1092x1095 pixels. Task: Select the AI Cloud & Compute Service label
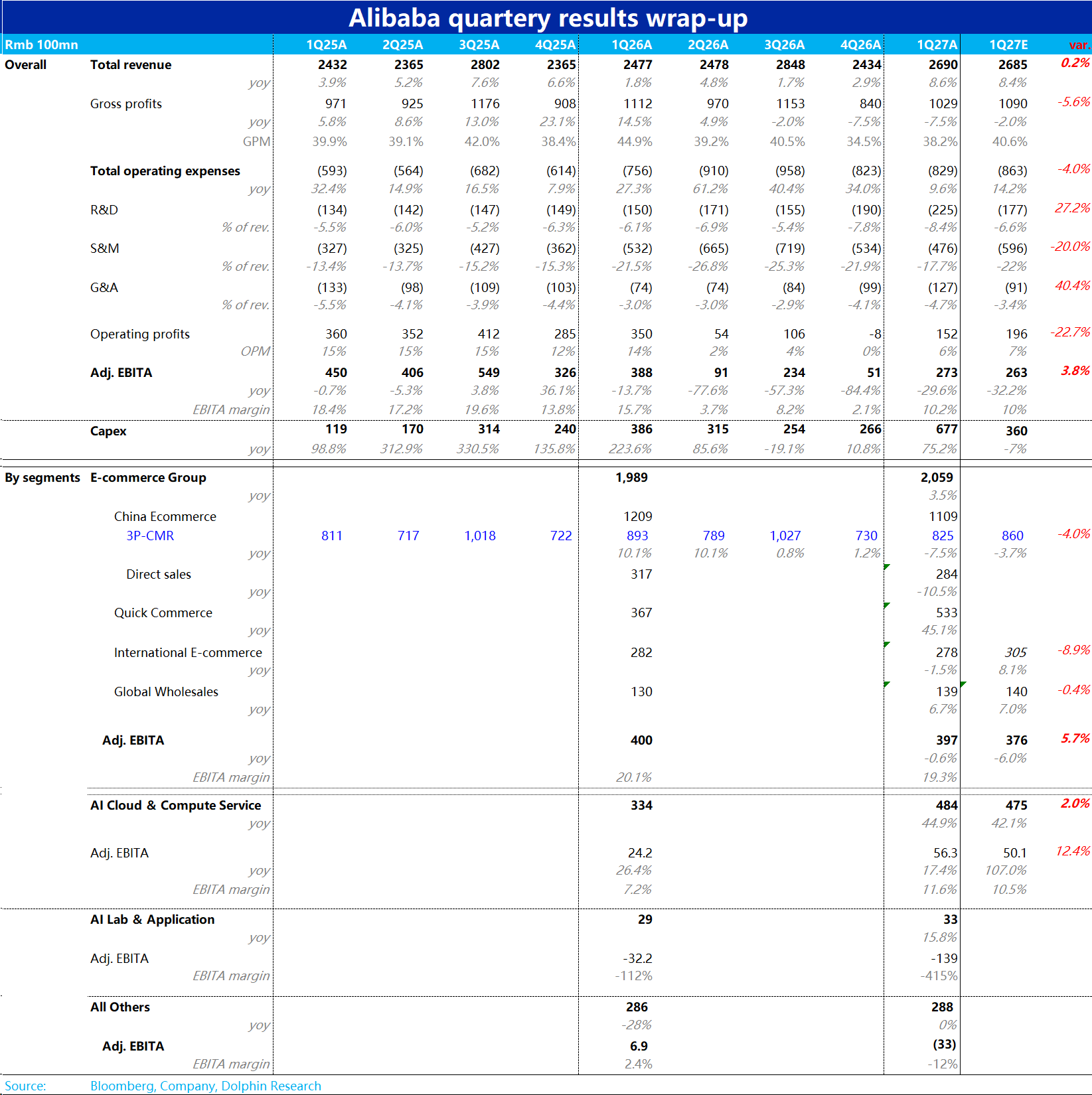[176, 805]
